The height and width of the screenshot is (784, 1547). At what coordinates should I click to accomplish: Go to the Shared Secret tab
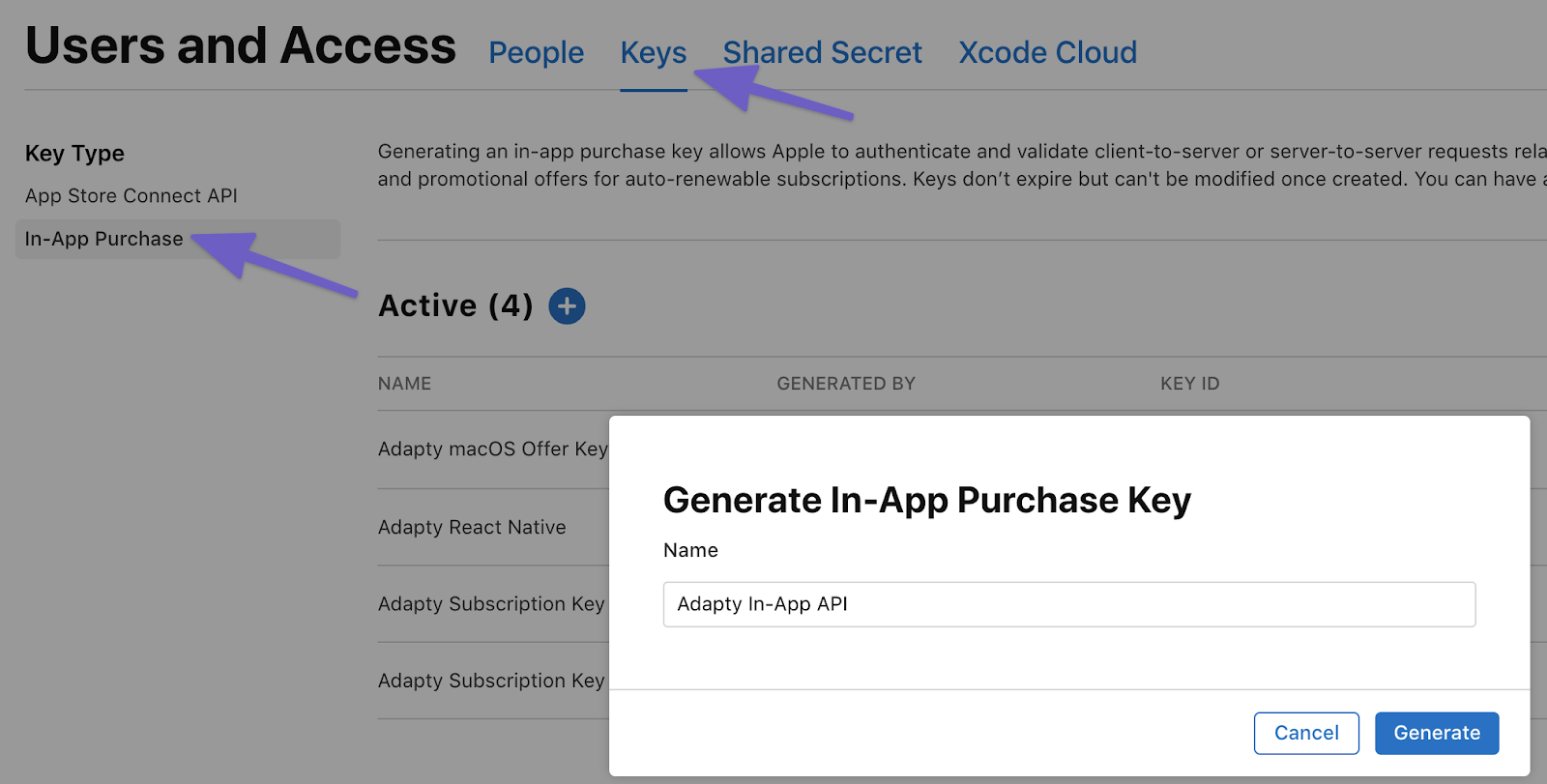tap(822, 53)
